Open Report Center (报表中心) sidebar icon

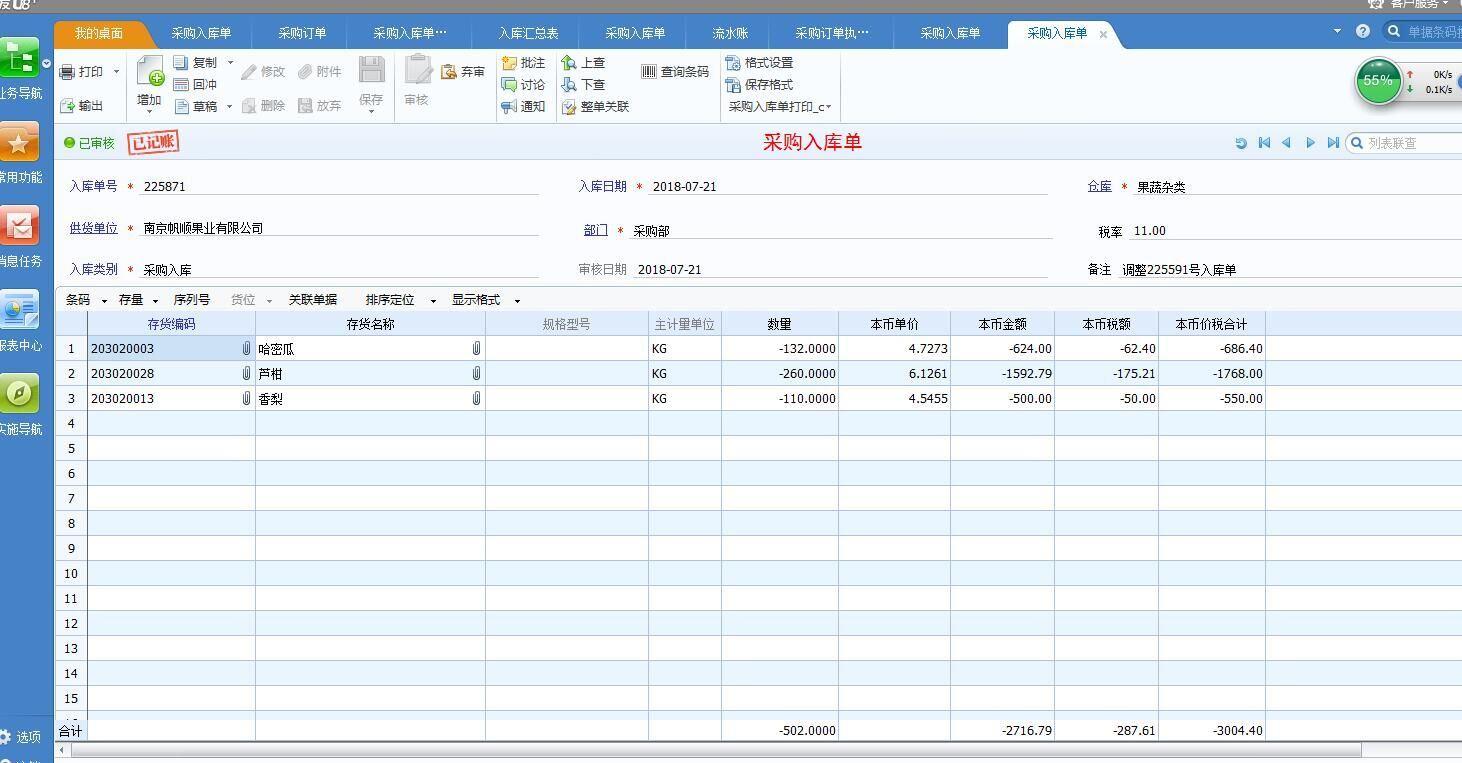pos(19,311)
